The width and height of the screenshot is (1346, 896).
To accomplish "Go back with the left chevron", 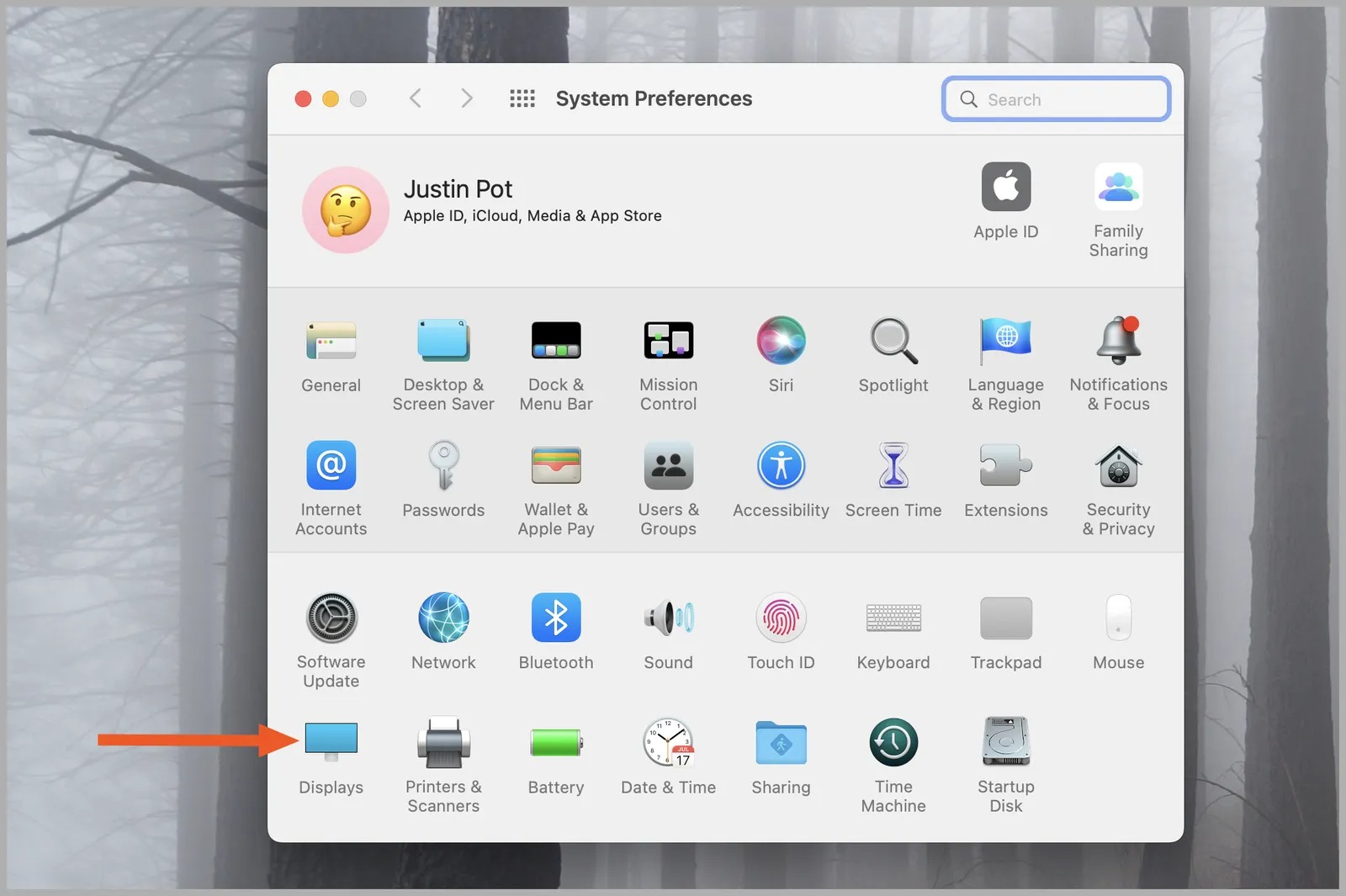I will (416, 98).
